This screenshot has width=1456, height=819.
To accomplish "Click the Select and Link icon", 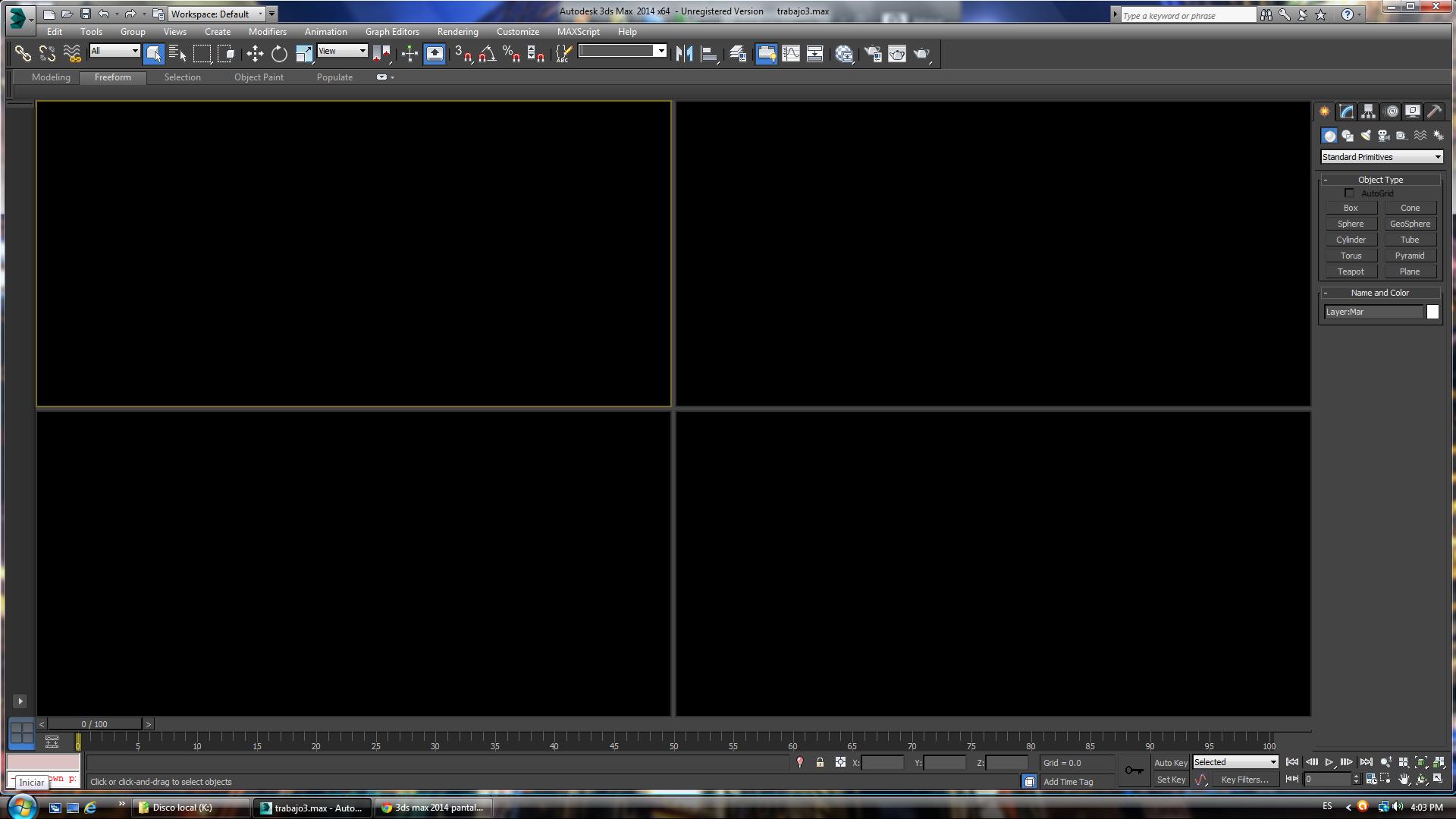I will pyautogui.click(x=23, y=54).
